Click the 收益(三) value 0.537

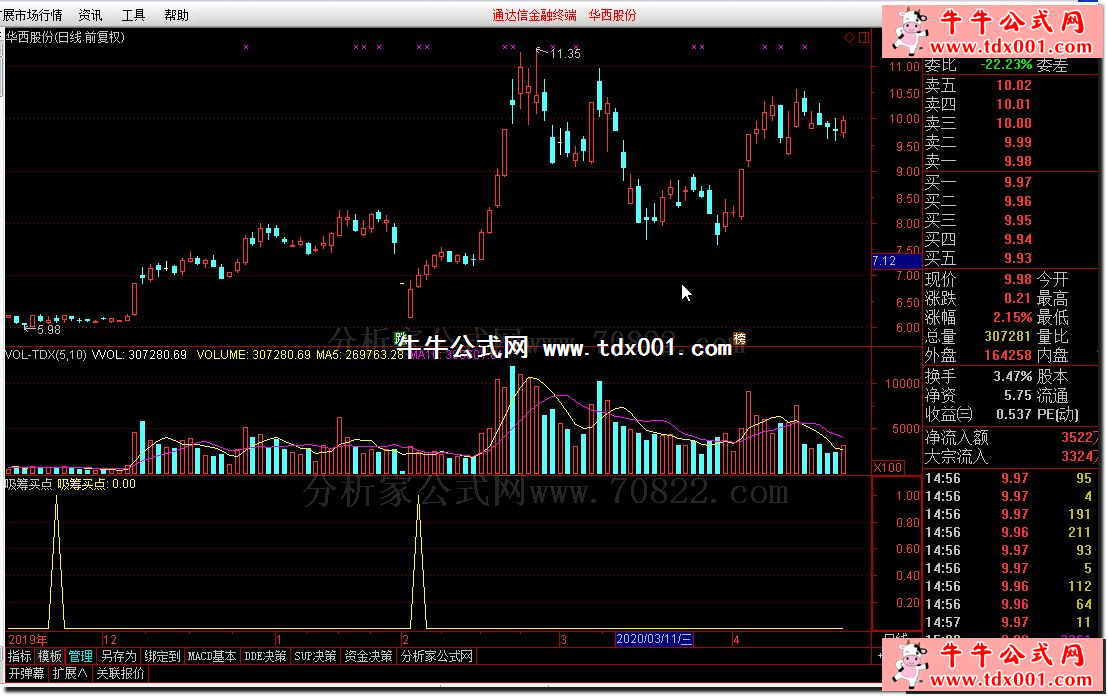(x=1013, y=414)
